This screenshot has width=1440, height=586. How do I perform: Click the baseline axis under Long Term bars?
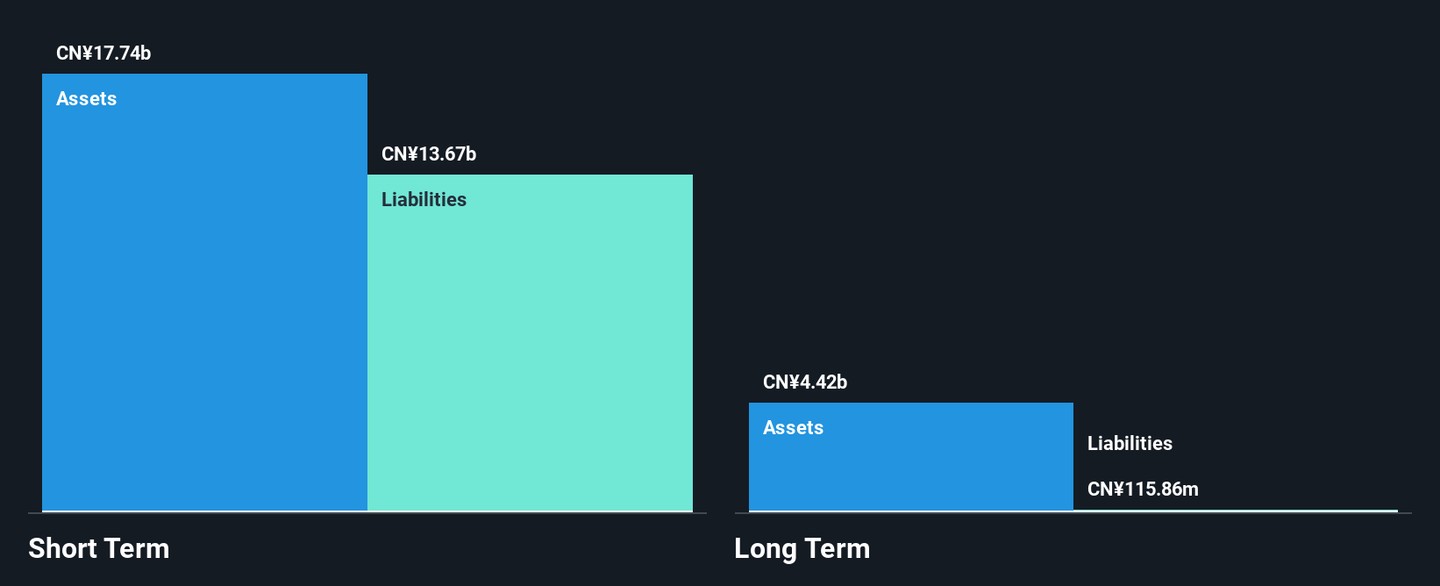coord(1072,513)
